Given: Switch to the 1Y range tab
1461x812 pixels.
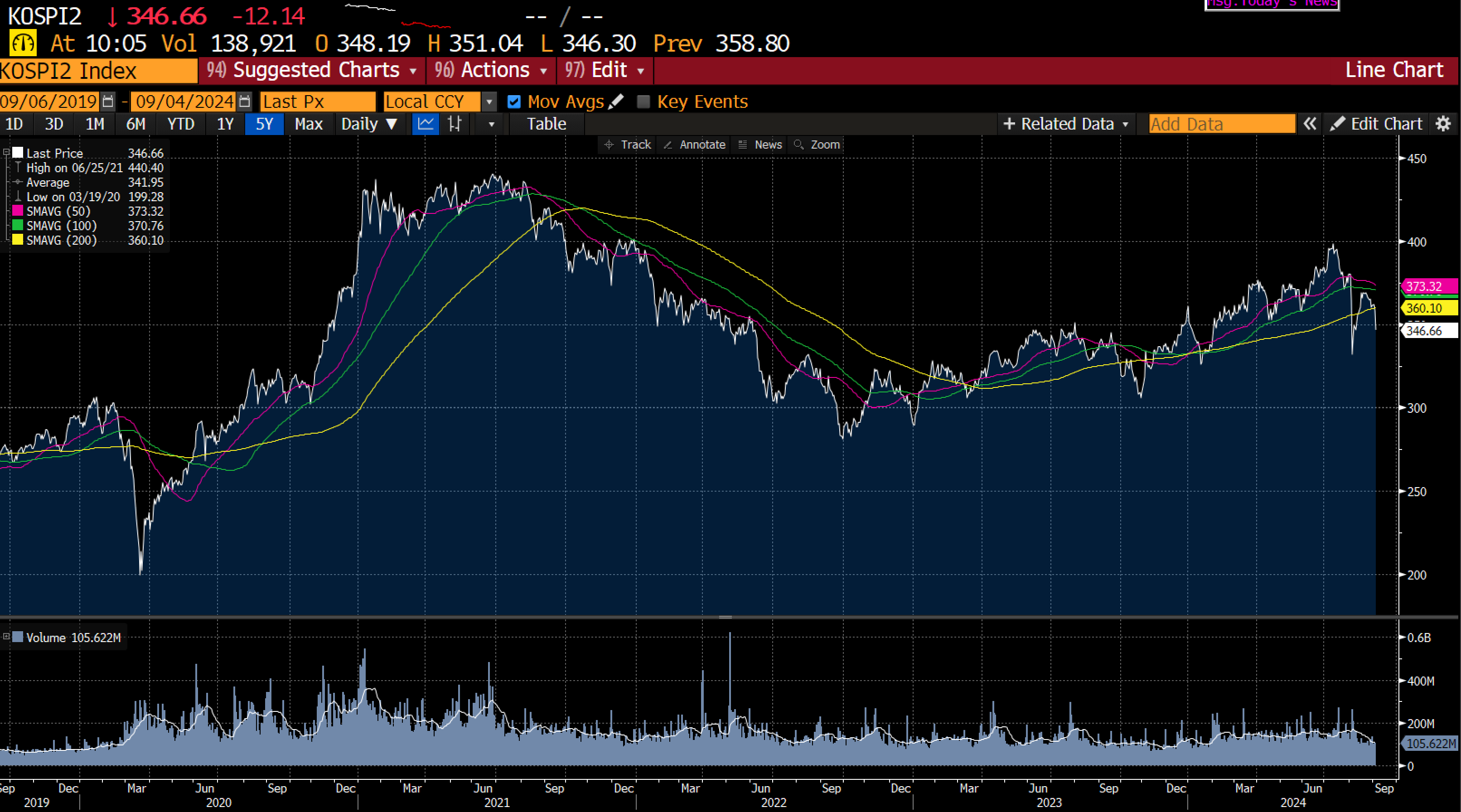Looking at the screenshot, I should tap(225, 124).
